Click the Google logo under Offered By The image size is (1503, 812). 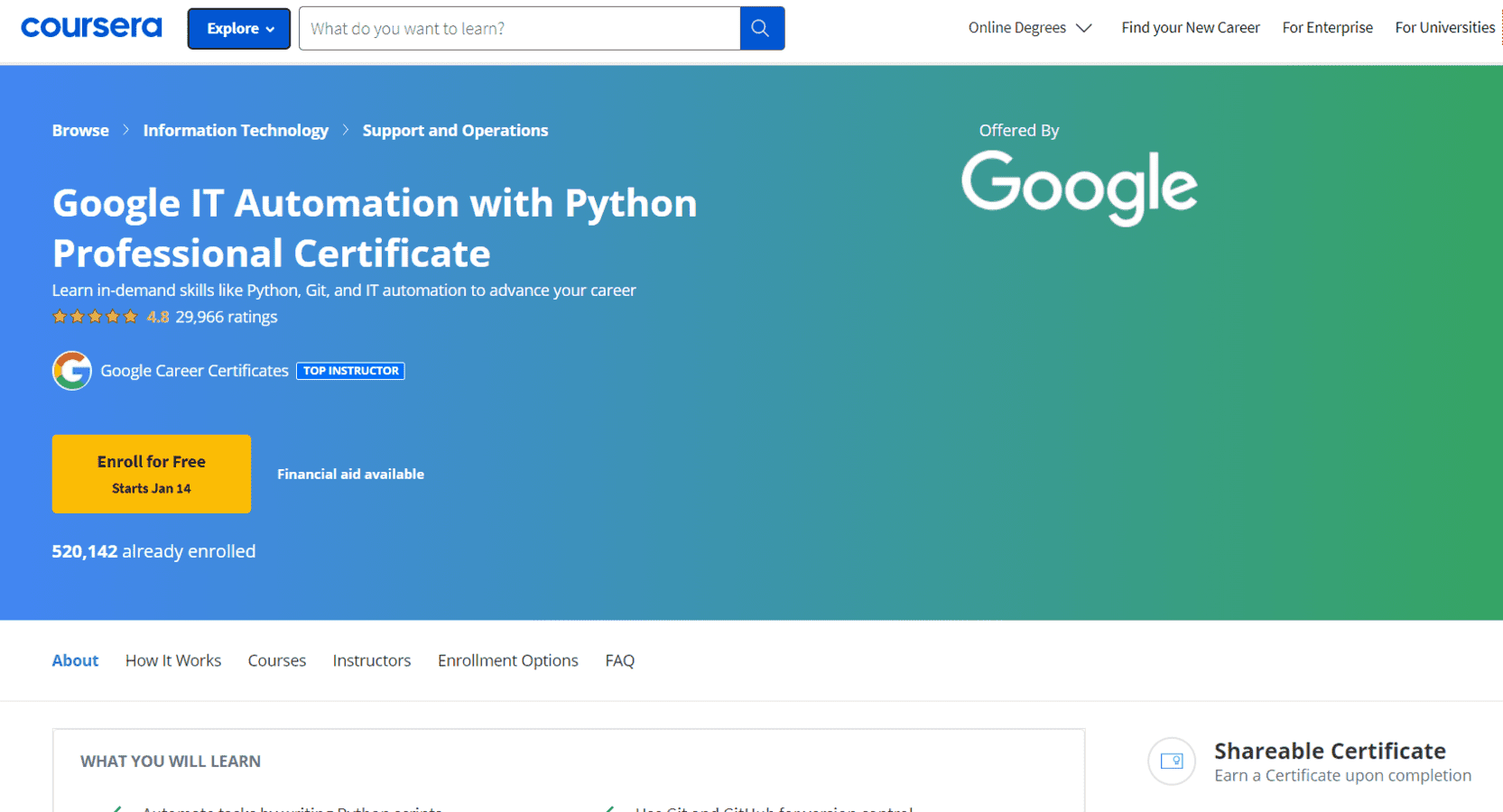[1079, 187]
